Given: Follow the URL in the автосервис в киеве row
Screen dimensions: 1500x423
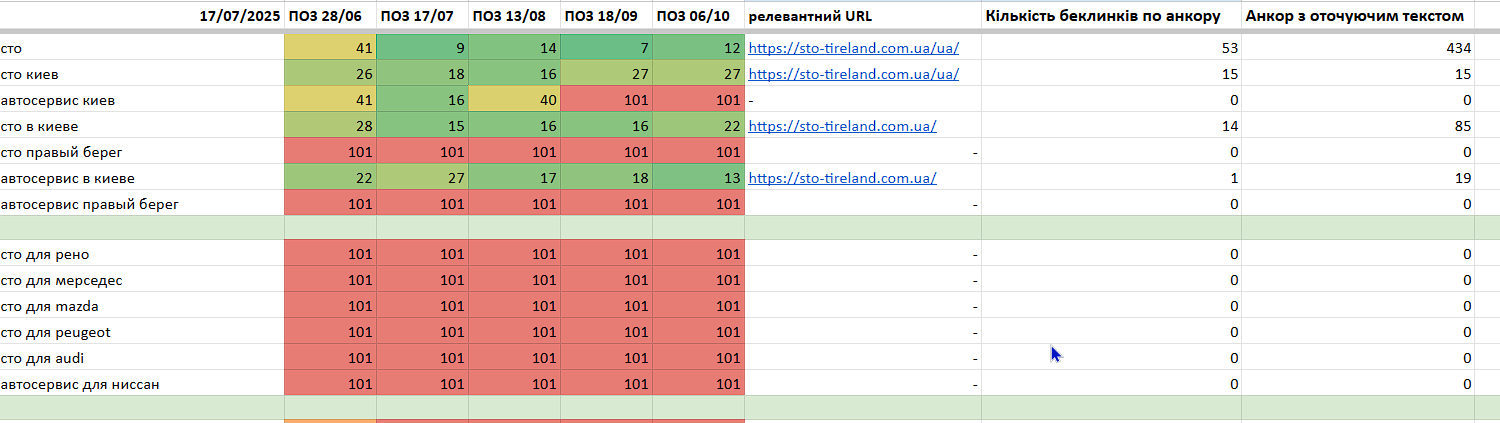Looking at the screenshot, I should click(842, 178).
